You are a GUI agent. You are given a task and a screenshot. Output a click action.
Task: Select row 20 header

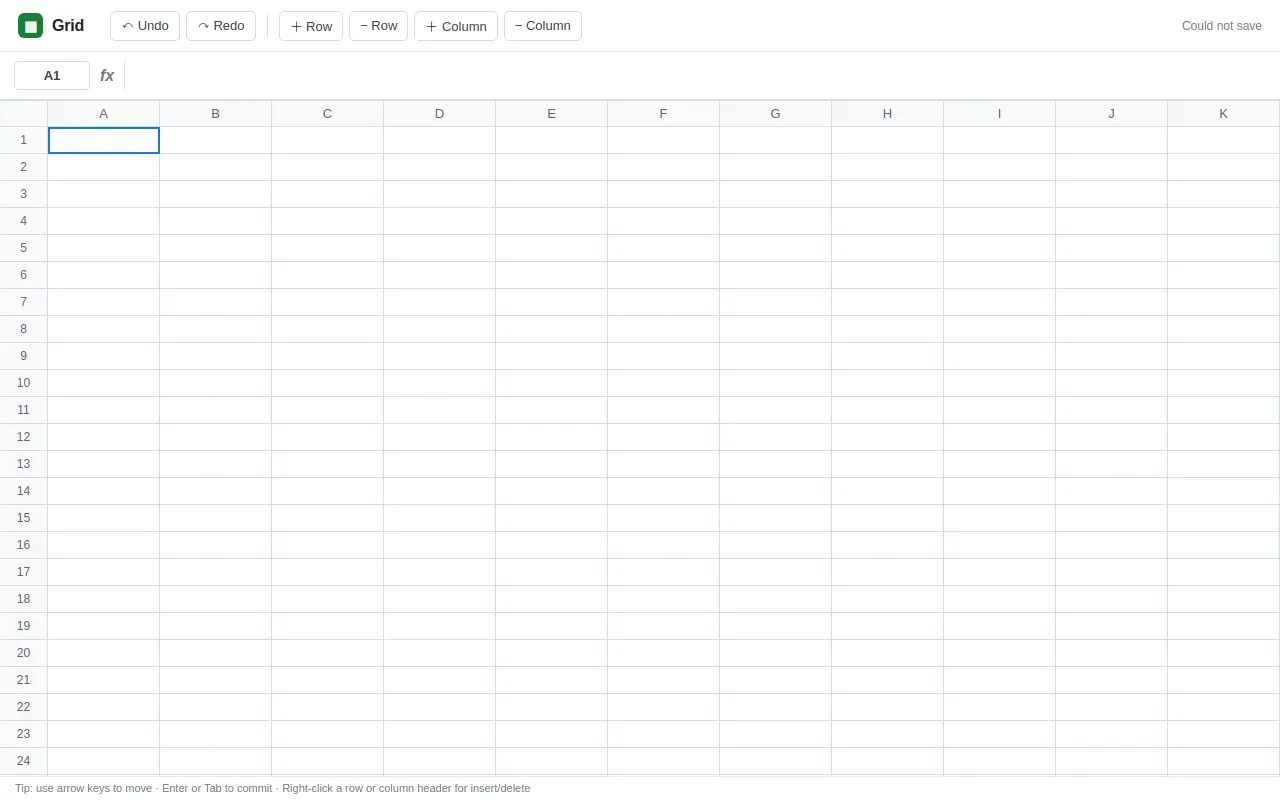tap(24, 653)
